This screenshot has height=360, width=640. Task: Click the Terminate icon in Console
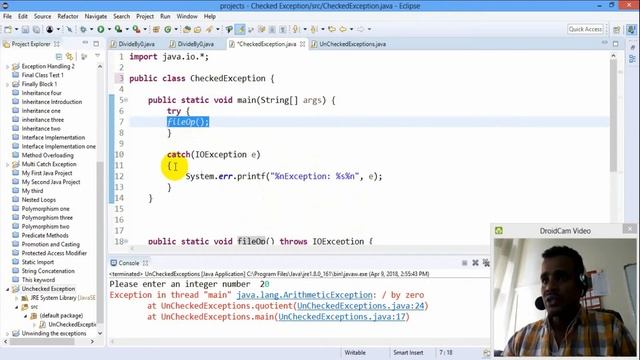[x=464, y=263]
